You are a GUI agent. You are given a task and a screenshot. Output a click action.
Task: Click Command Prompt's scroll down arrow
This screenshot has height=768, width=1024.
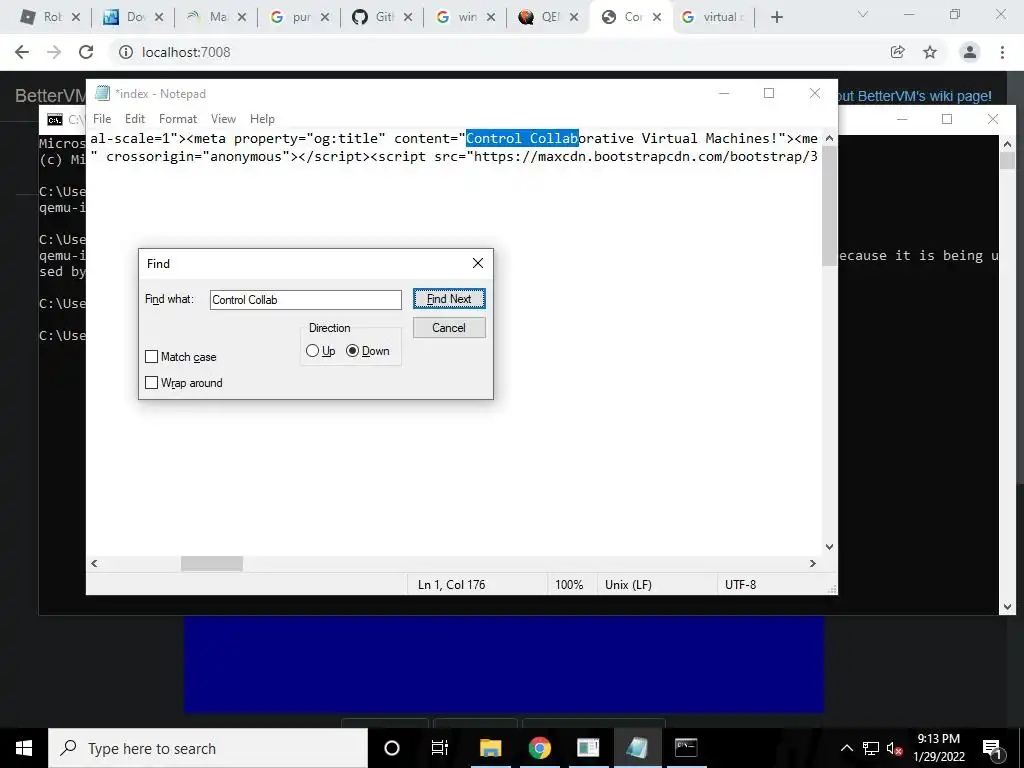[x=1007, y=607]
